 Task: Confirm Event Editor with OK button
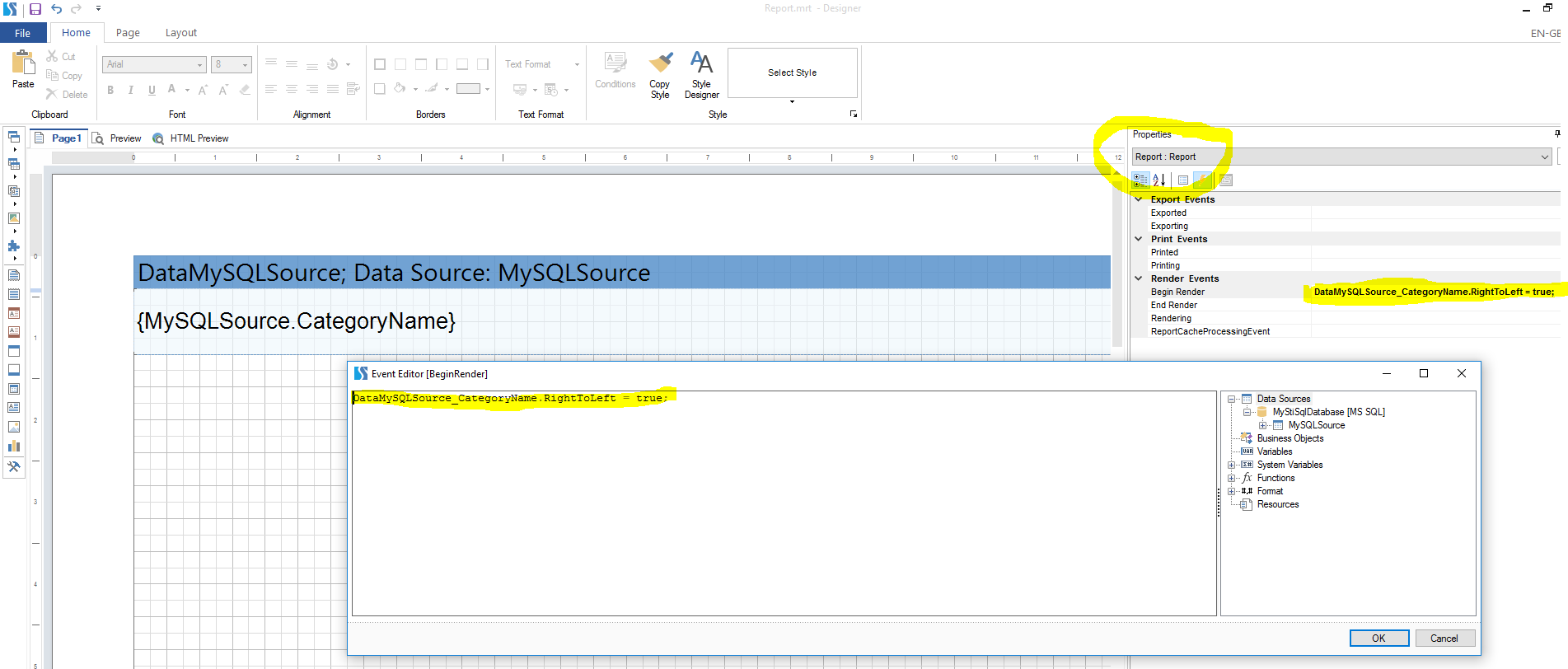1378,639
